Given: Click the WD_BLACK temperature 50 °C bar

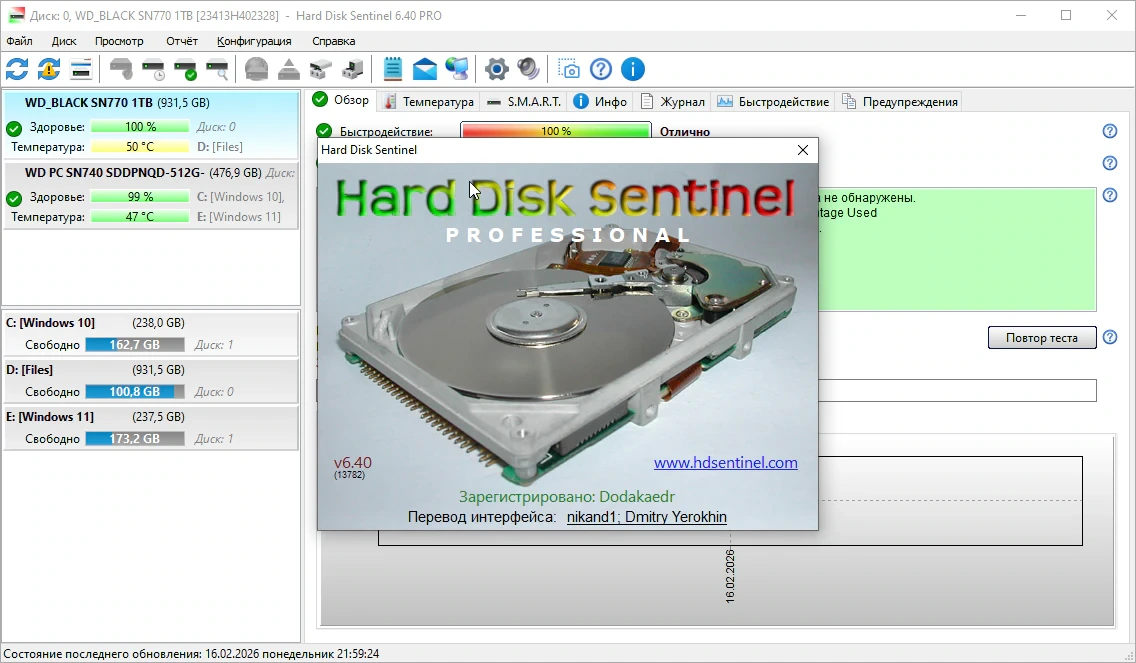Looking at the screenshot, I should click(x=140, y=147).
